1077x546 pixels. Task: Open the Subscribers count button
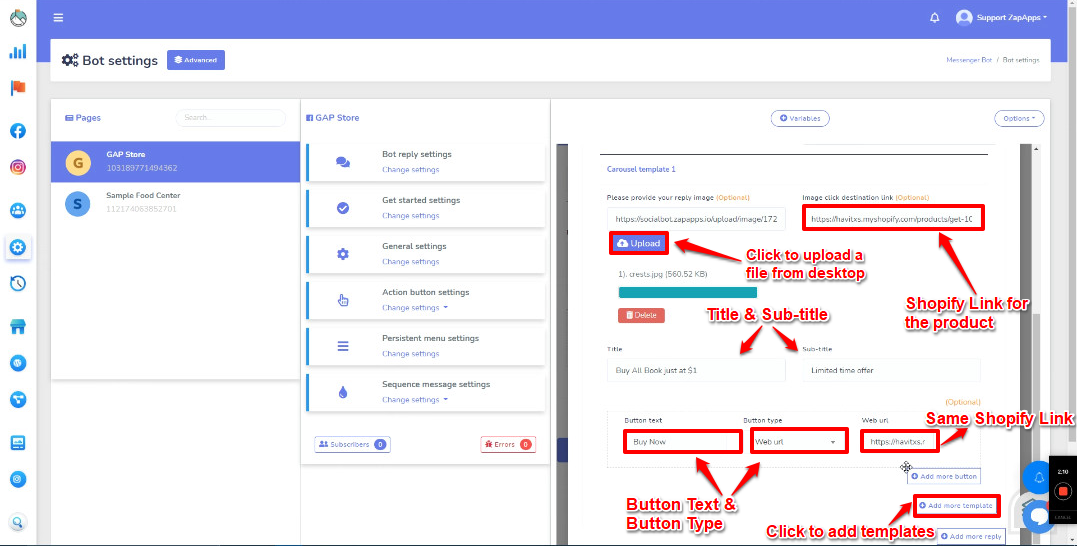352,444
